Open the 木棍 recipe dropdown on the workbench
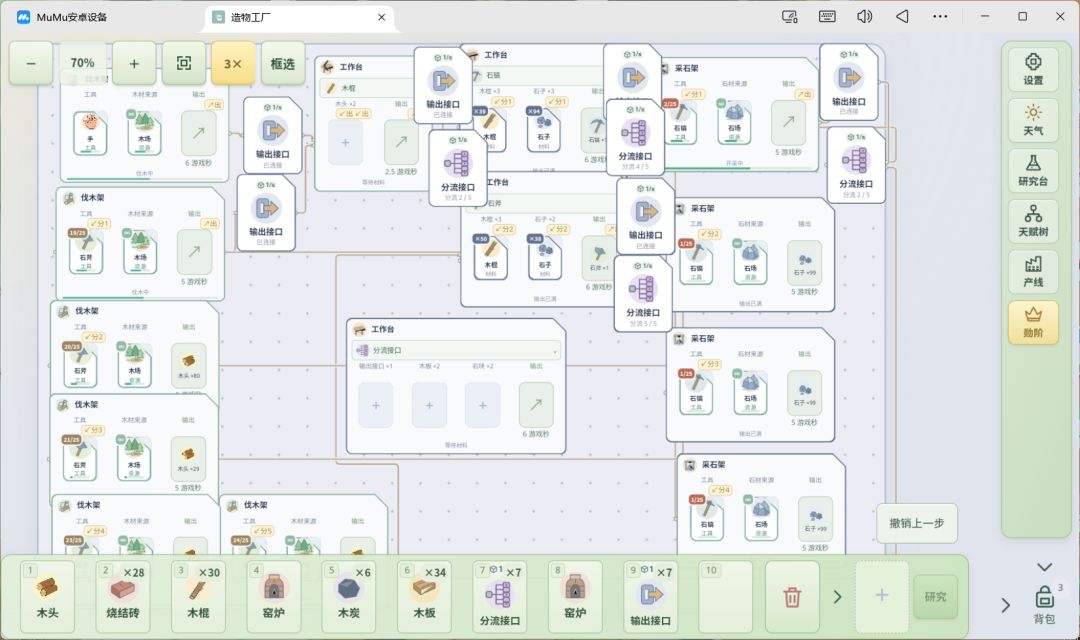Screen dimensions: 1080x640 click(368, 88)
